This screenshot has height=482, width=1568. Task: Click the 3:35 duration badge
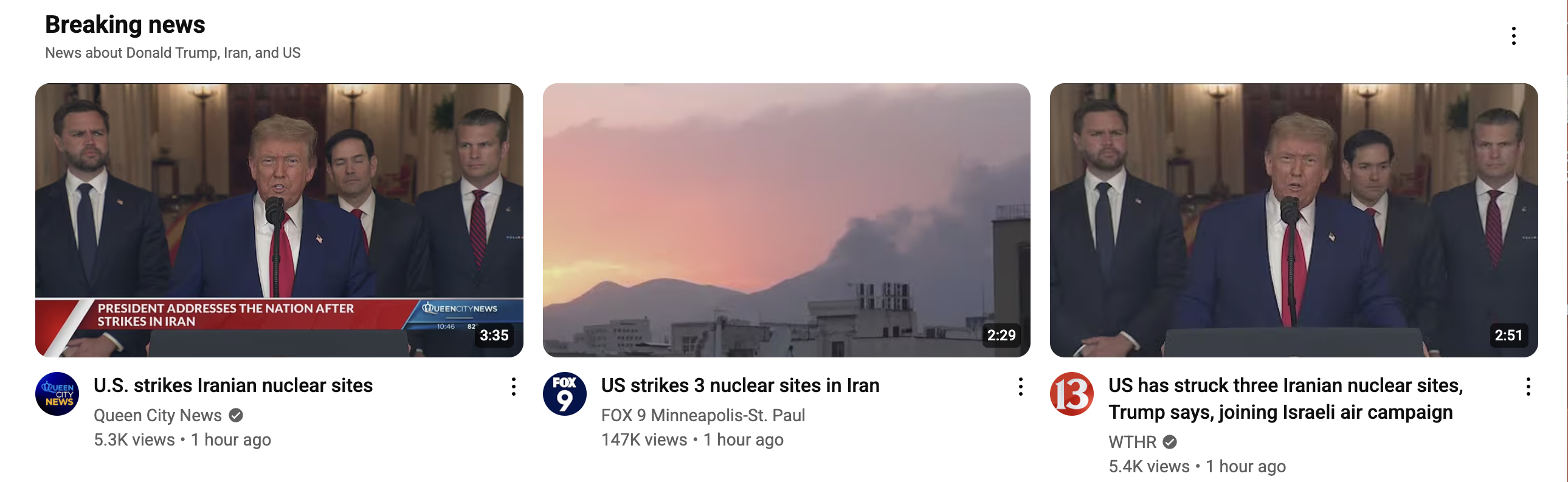[494, 336]
